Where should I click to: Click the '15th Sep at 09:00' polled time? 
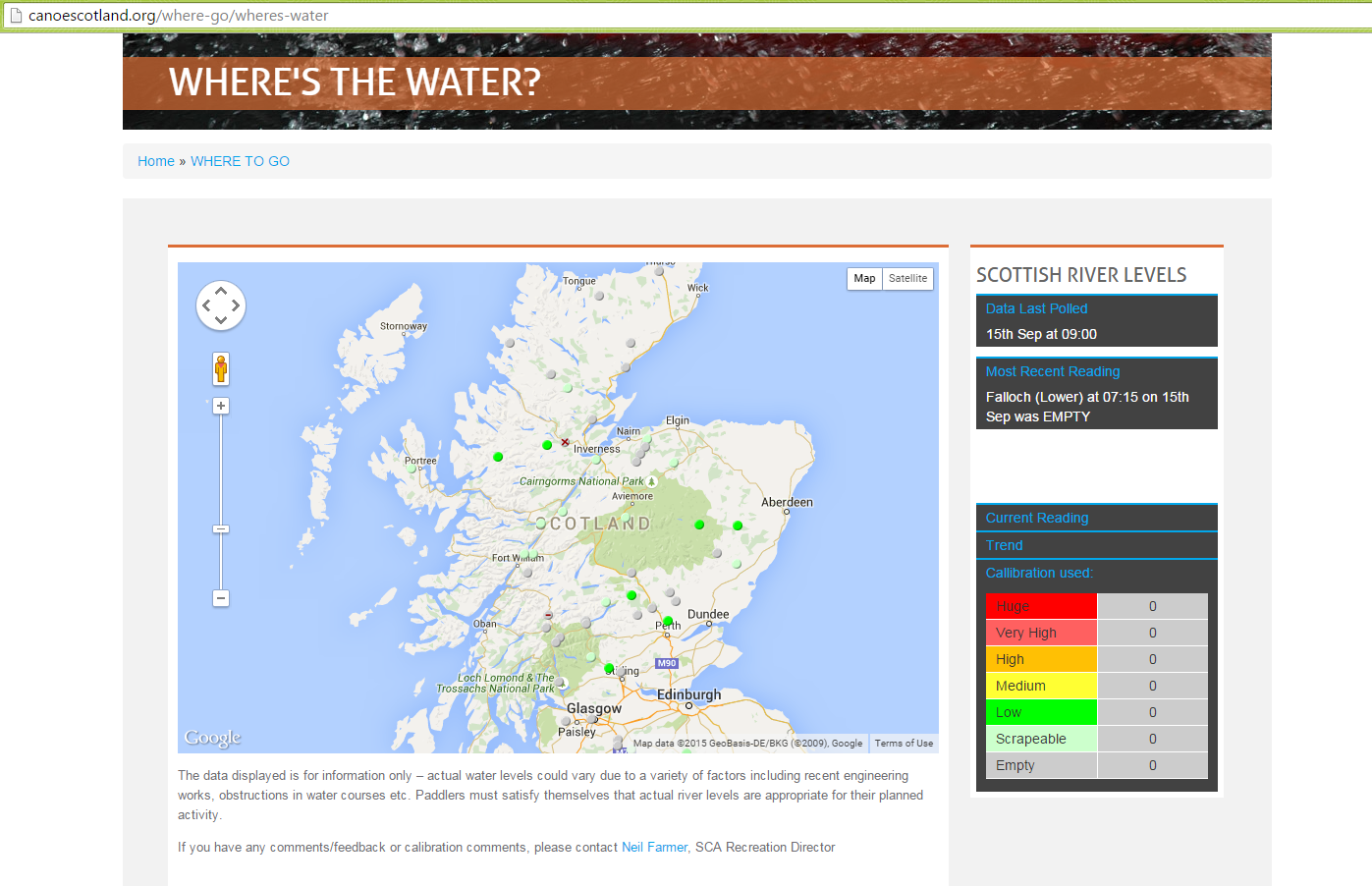1041,334
